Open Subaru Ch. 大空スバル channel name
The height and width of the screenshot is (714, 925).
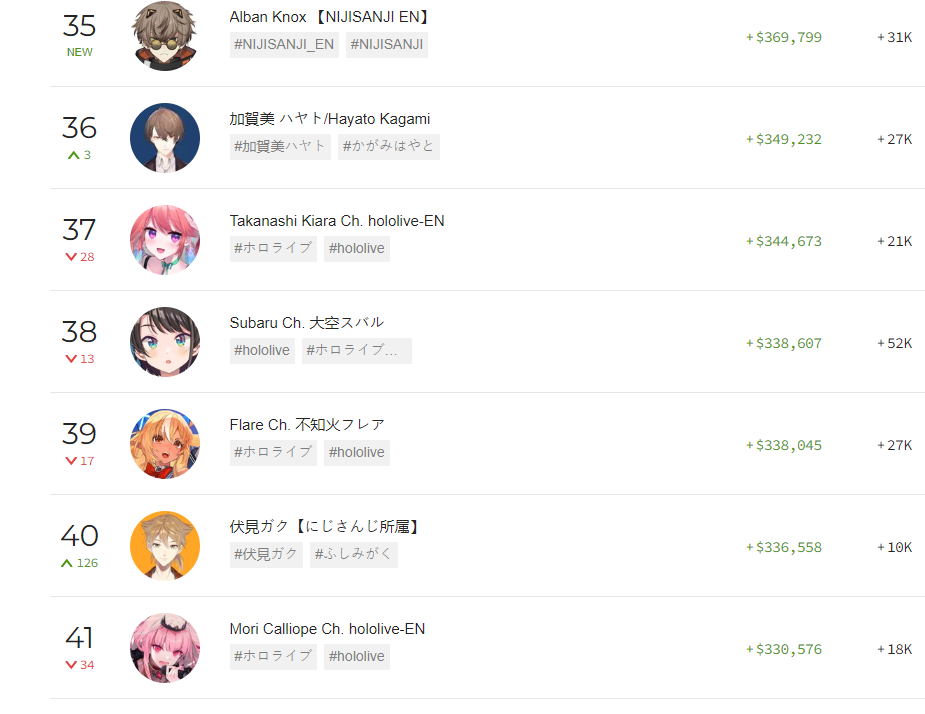307,323
